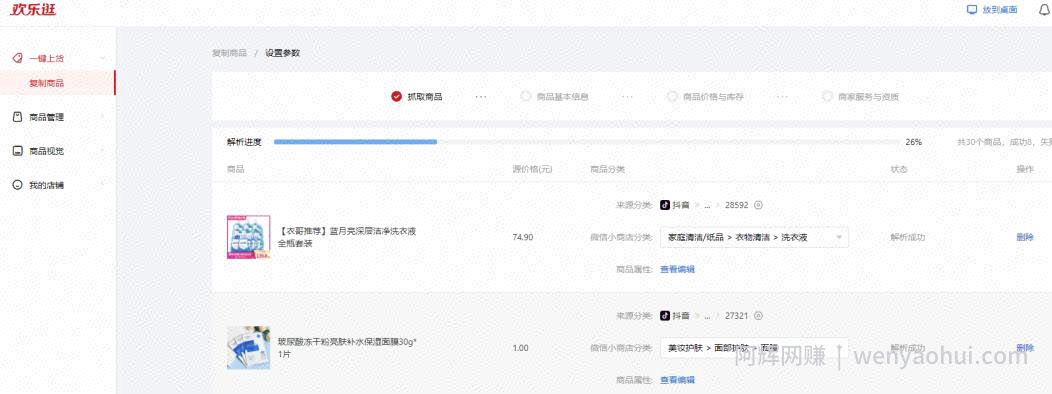Click the monitor icon beside 放到桌面

tap(971, 9)
